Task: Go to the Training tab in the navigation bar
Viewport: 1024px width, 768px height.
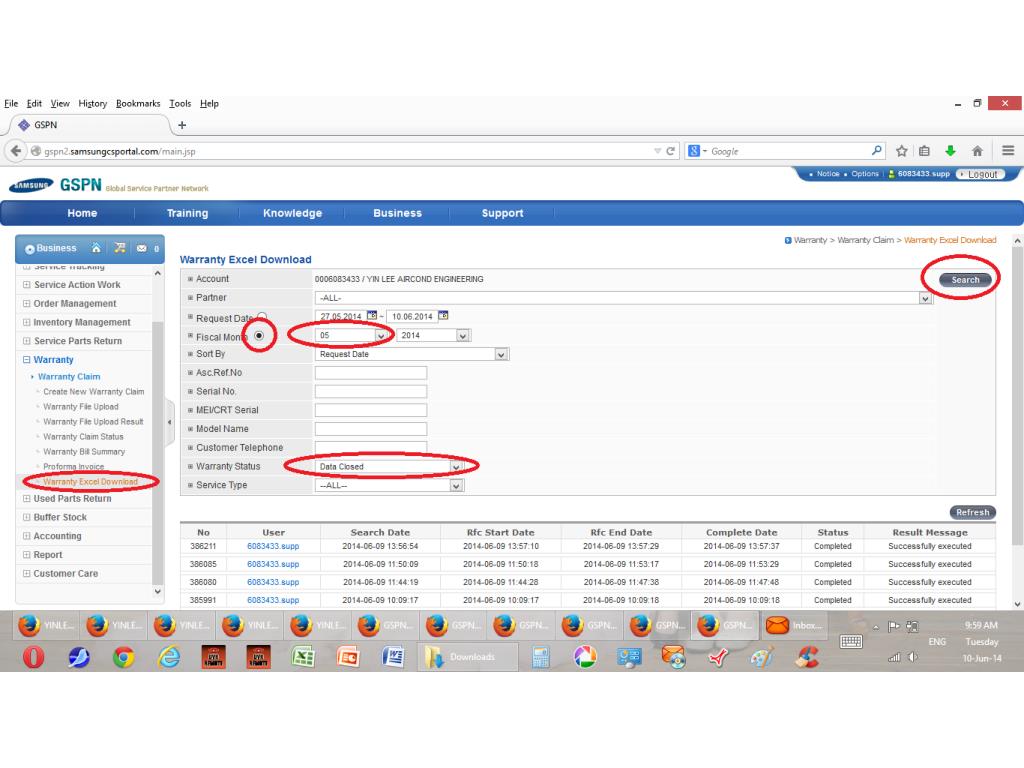Action: tap(187, 213)
